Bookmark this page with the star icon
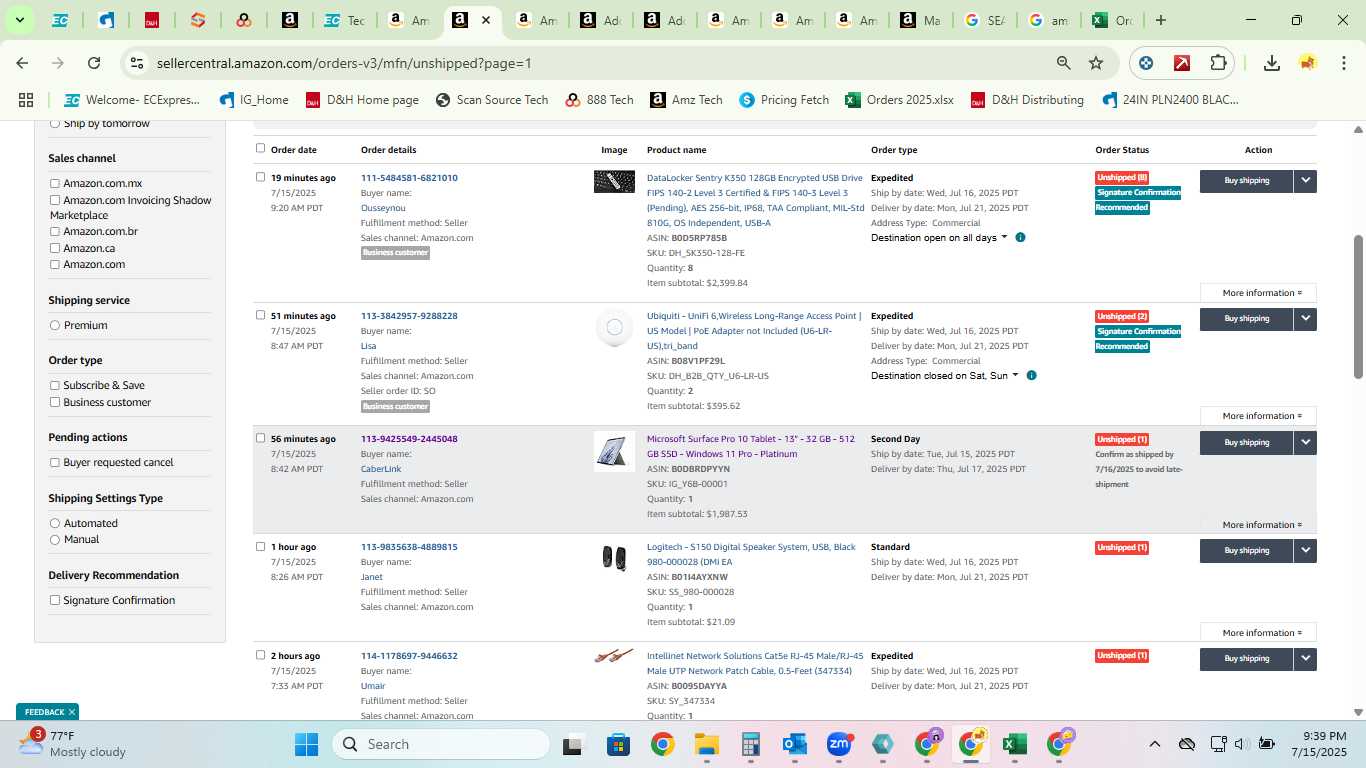Viewport: 1366px width, 768px height. [x=1096, y=63]
